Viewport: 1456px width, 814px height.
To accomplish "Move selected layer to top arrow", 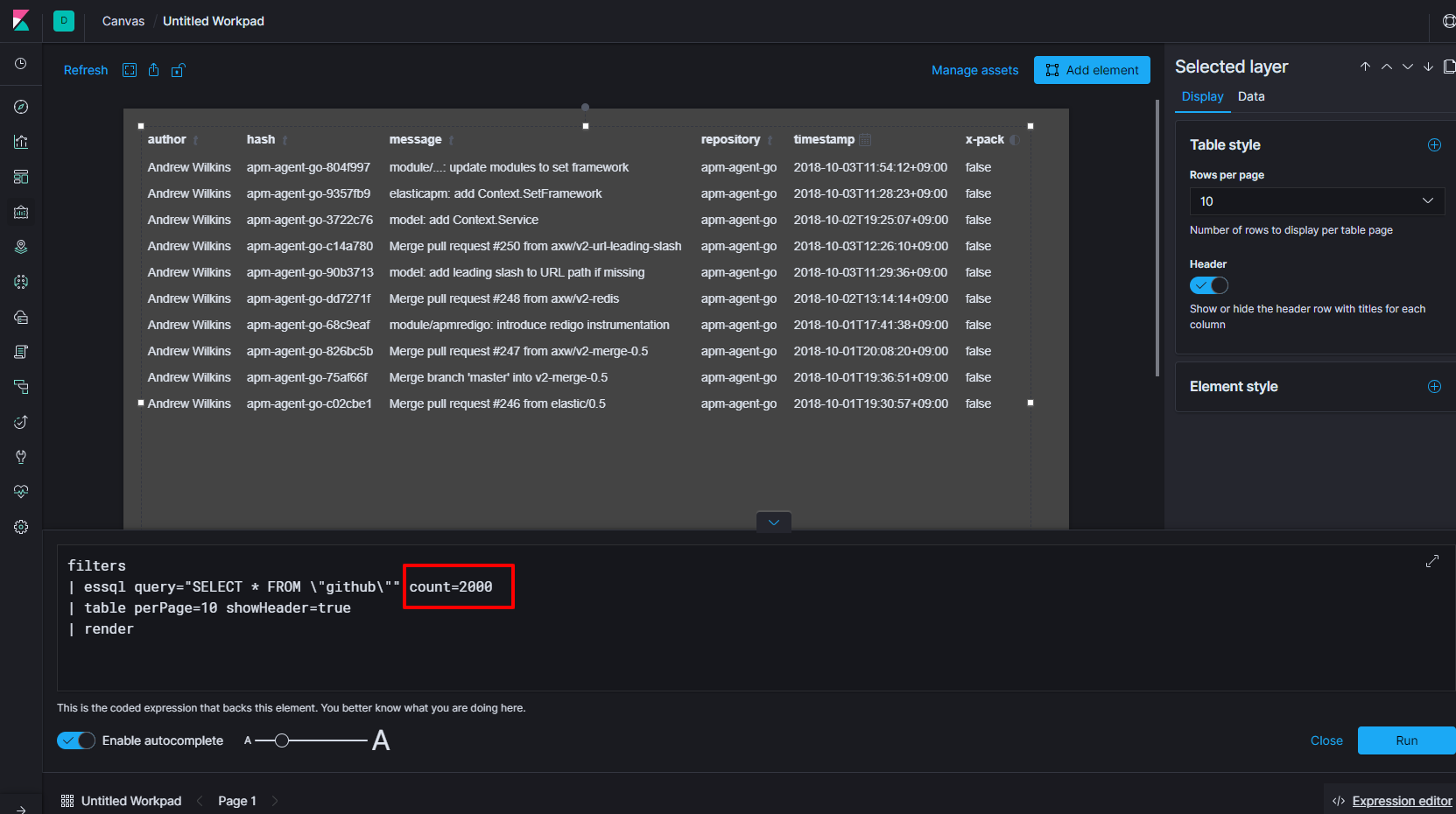I will click(x=1365, y=67).
